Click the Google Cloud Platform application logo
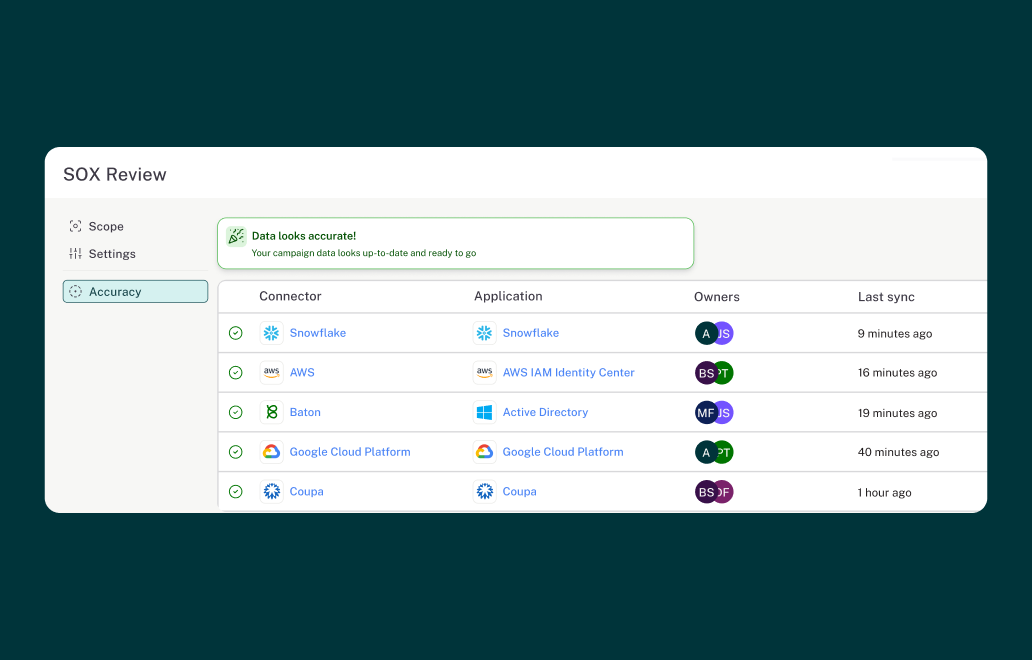The height and width of the screenshot is (660, 1032). point(484,452)
